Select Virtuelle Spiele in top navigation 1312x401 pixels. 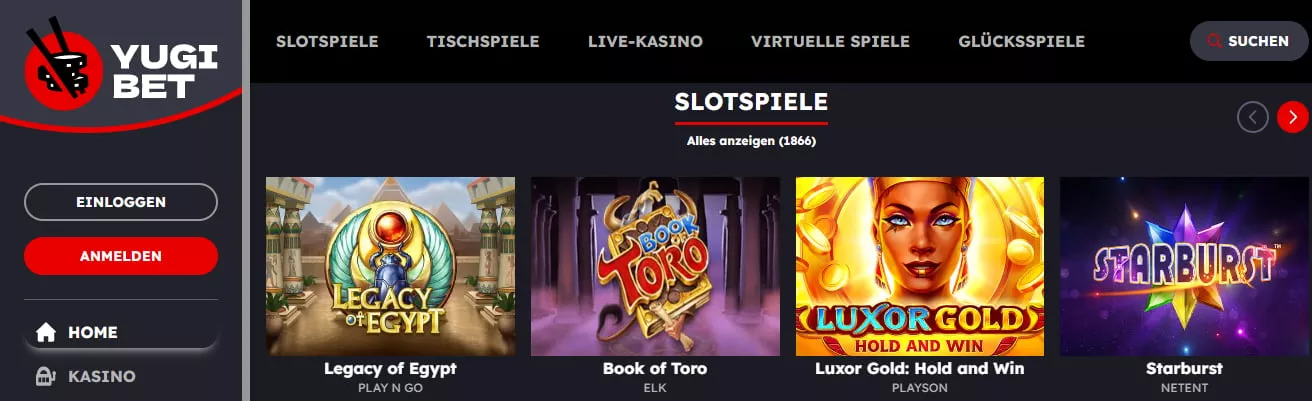coord(830,41)
